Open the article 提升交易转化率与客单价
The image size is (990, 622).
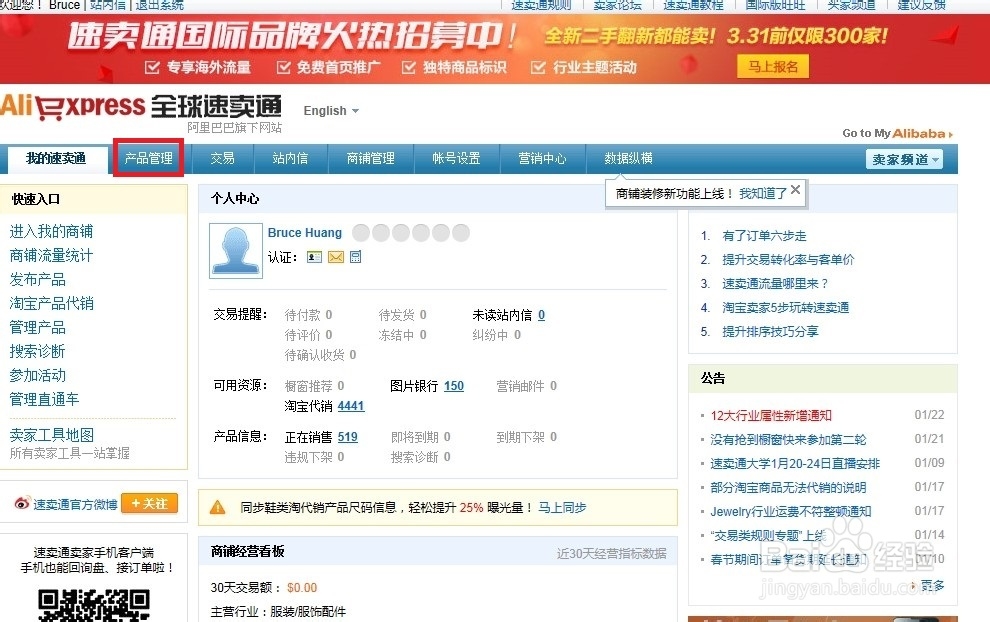(x=788, y=260)
